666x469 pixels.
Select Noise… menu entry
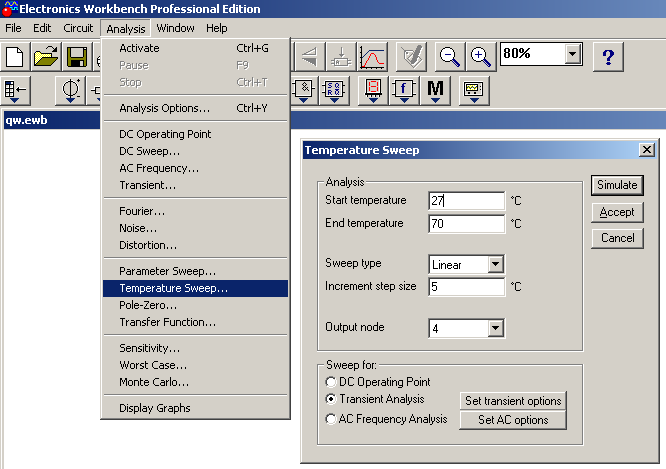pyautogui.click(x=195, y=228)
